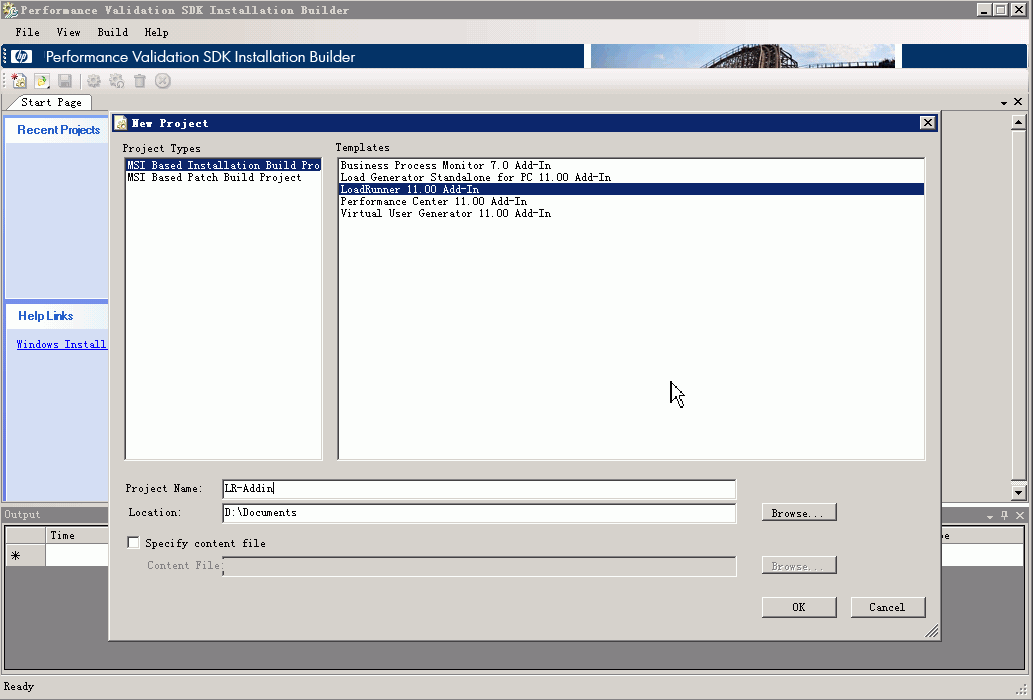Click the HP logo in banner

(21, 57)
